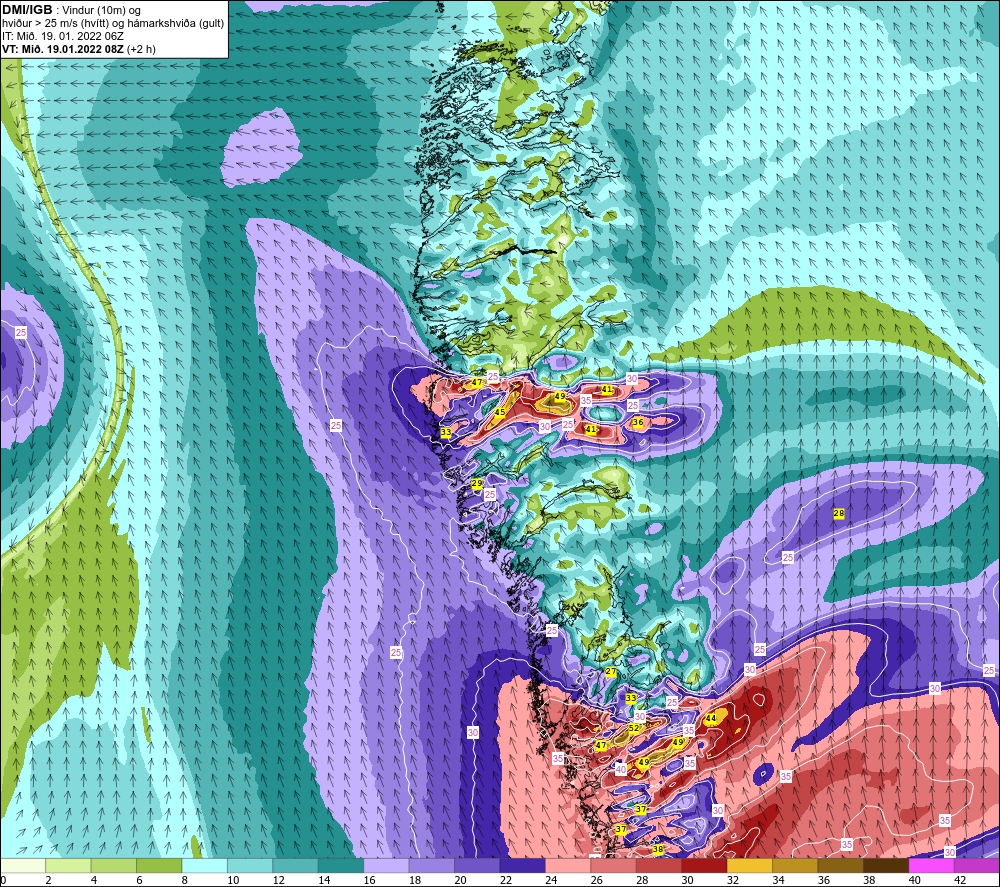Click the legend scale number 24
Viewport: 1000px width, 887px height.
pos(552,880)
